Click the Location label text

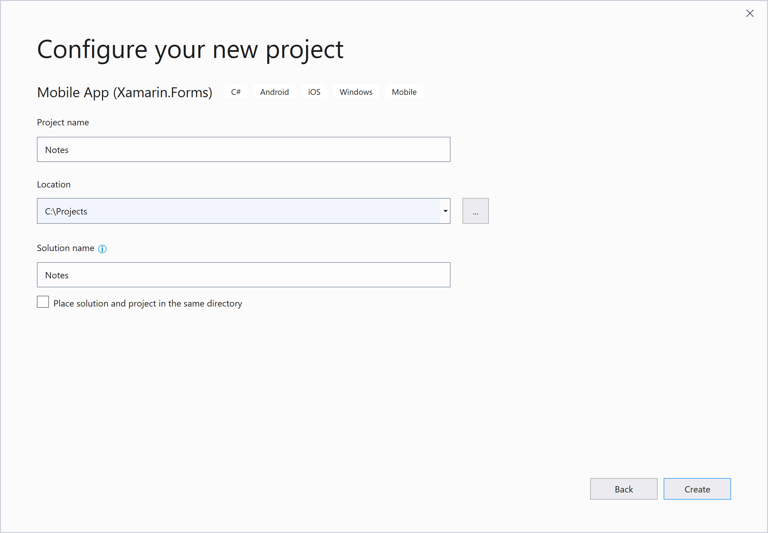(54, 184)
